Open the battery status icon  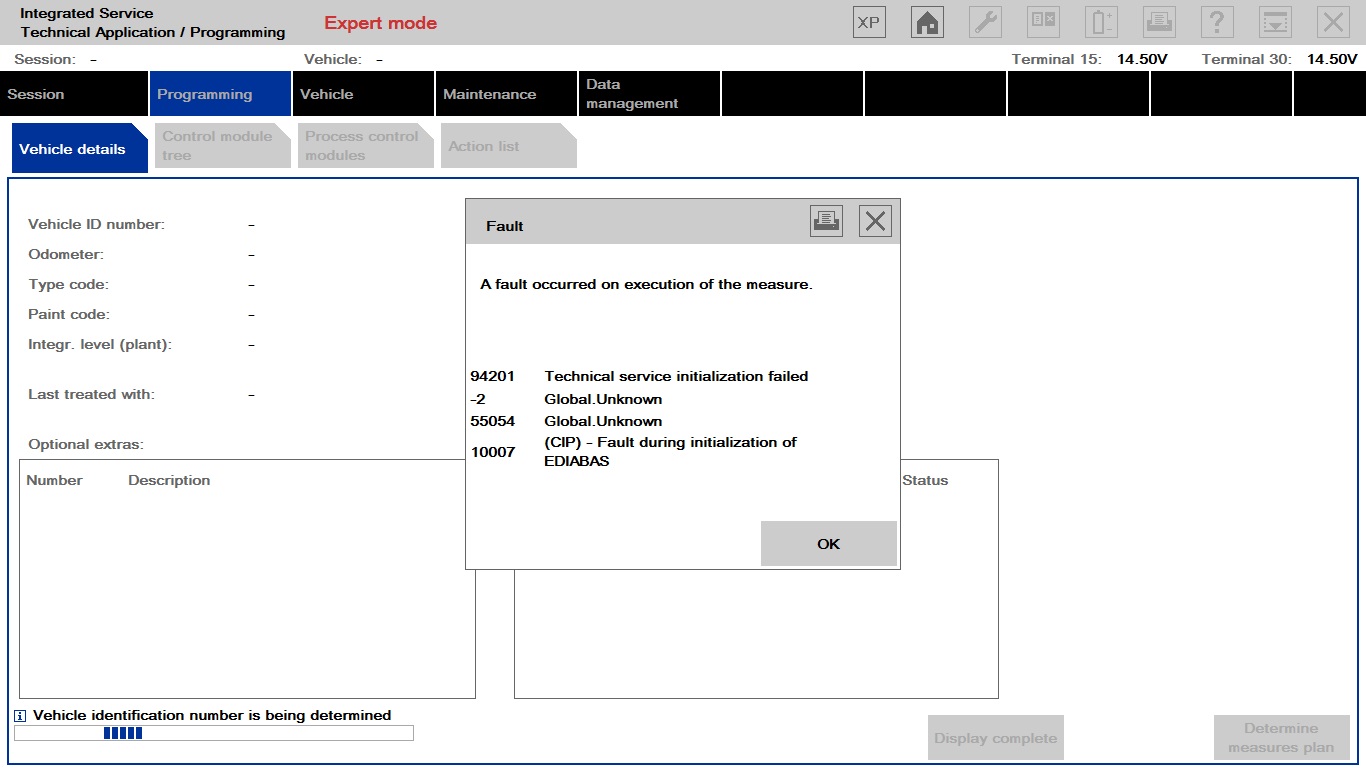point(1102,22)
